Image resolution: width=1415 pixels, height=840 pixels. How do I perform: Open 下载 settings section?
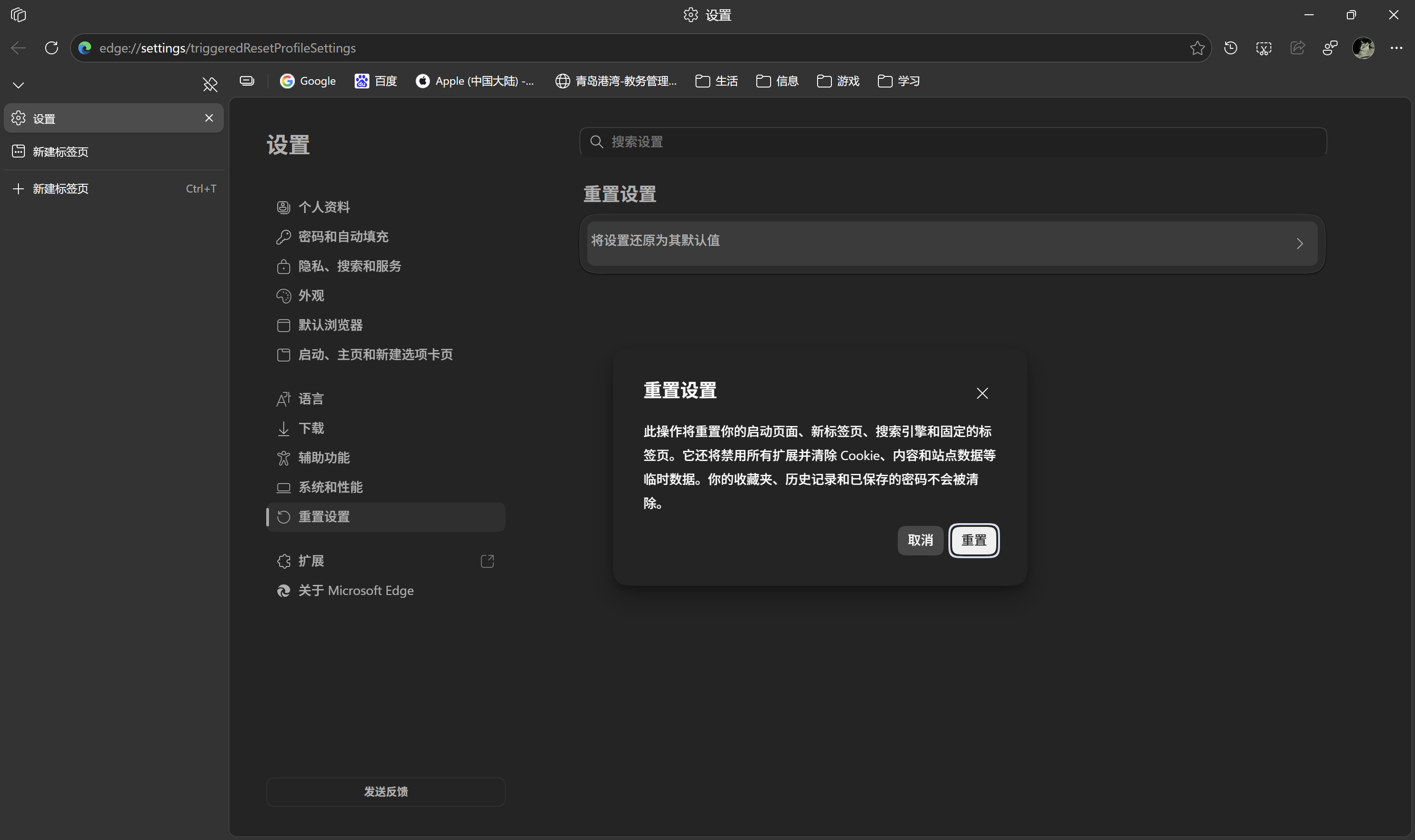(x=386, y=428)
